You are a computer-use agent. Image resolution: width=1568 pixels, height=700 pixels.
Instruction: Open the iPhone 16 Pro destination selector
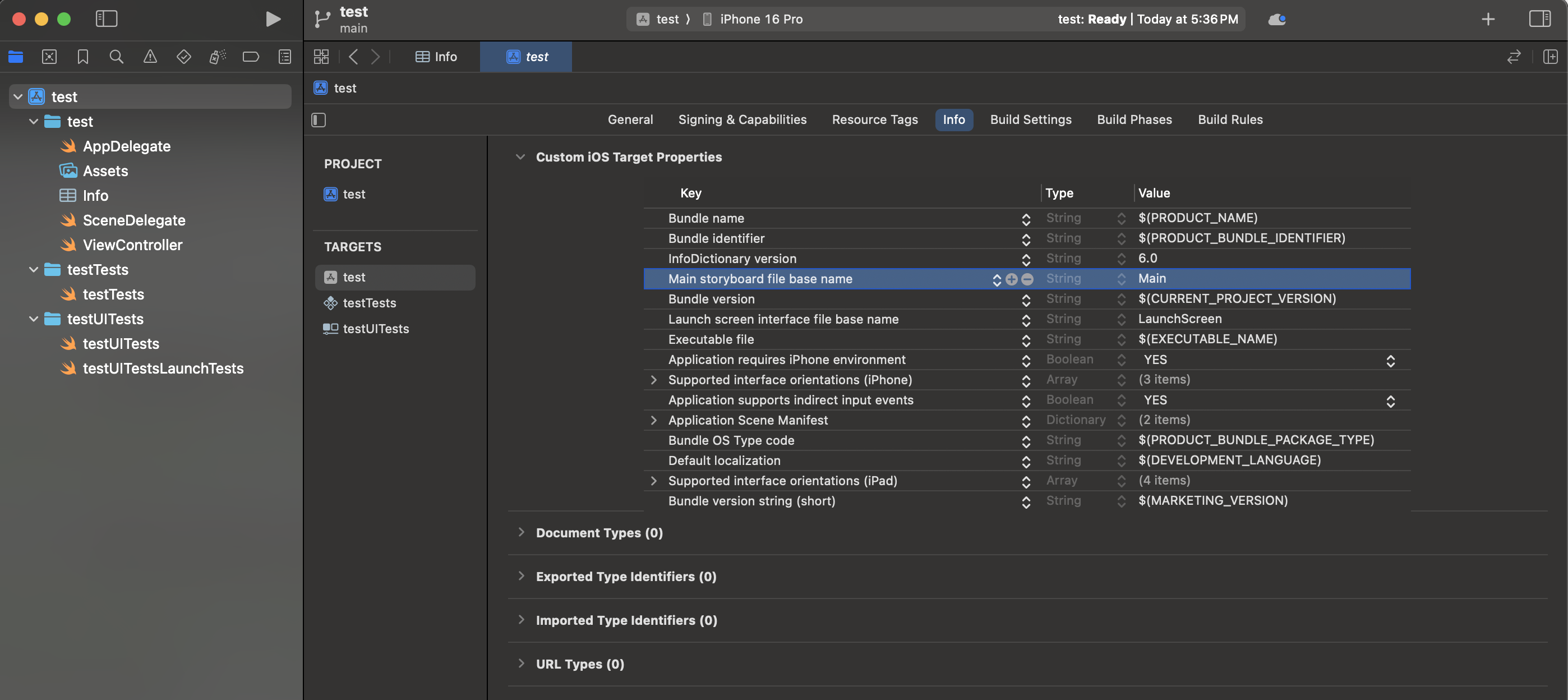coord(760,19)
